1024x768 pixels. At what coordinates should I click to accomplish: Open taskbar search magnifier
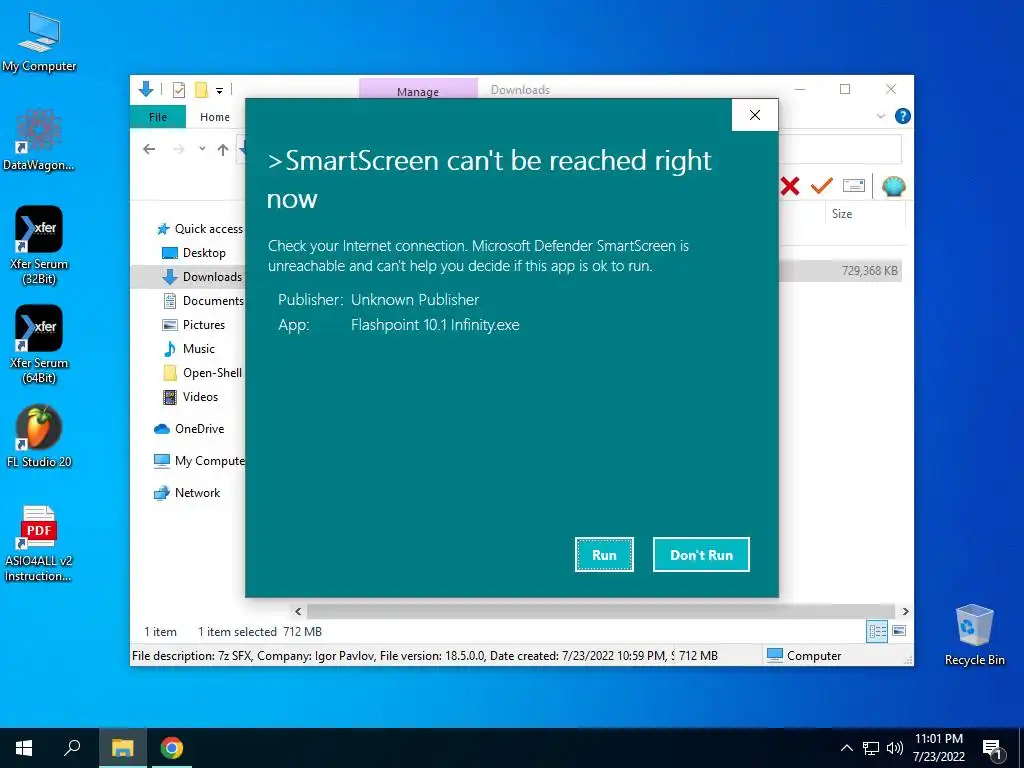point(72,748)
